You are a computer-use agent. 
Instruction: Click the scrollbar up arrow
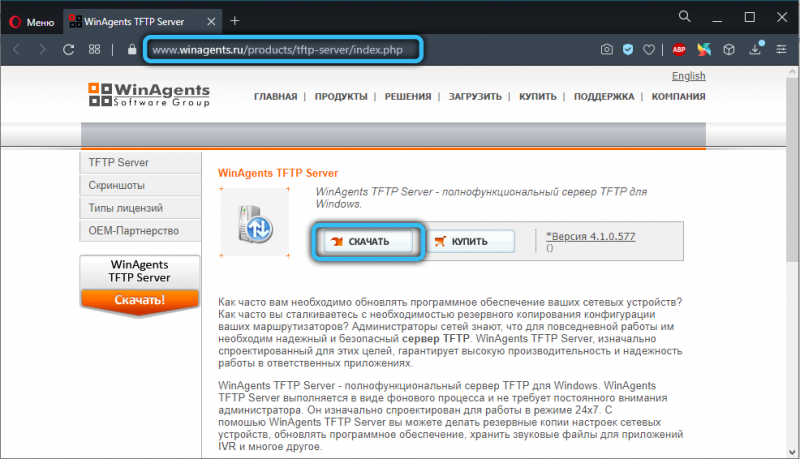click(x=792, y=72)
